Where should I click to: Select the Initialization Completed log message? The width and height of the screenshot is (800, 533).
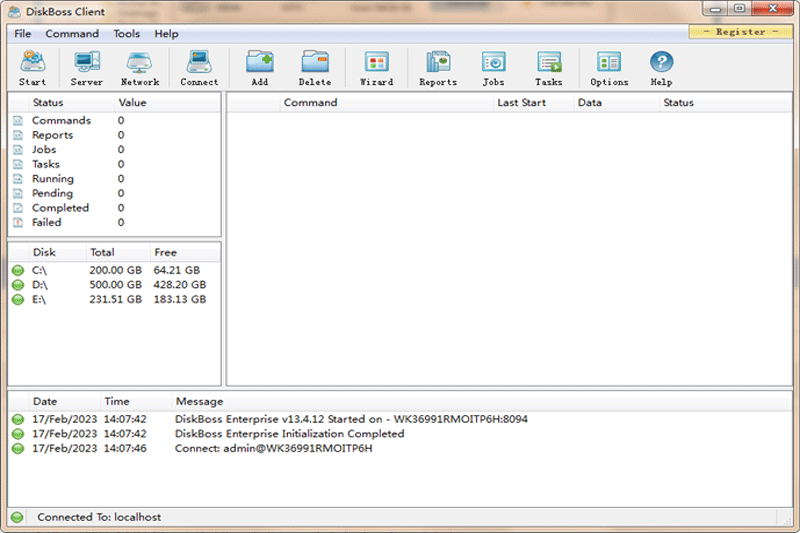coord(289,434)
